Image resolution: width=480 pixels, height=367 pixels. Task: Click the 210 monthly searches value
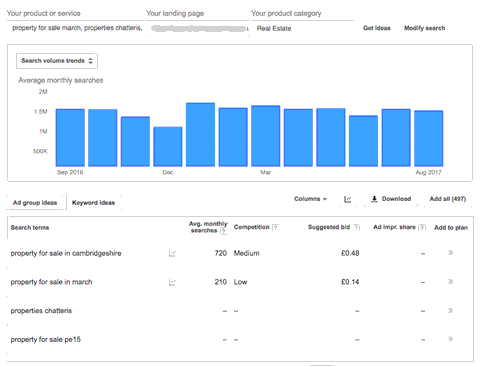(x=221, y=282)
